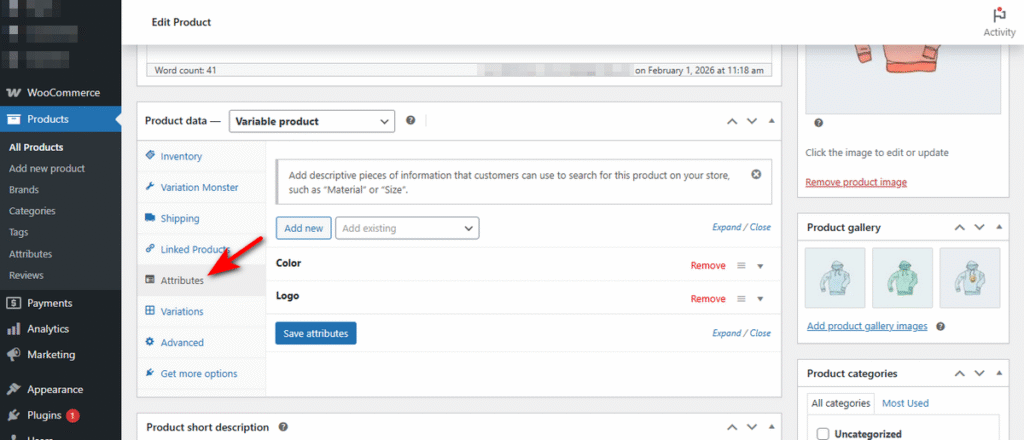This screenshot has height=440, width=1024.
Task: Move Product gallery panel down
Action: click(979, 227)
